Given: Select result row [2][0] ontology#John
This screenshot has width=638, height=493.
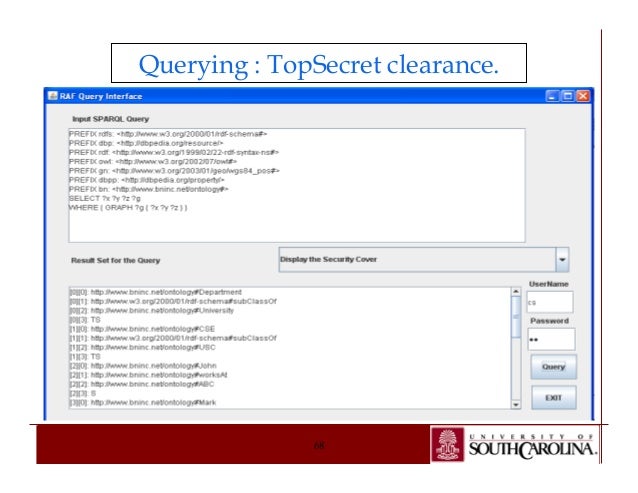Looking at the screenshot, I should (143, 366).
